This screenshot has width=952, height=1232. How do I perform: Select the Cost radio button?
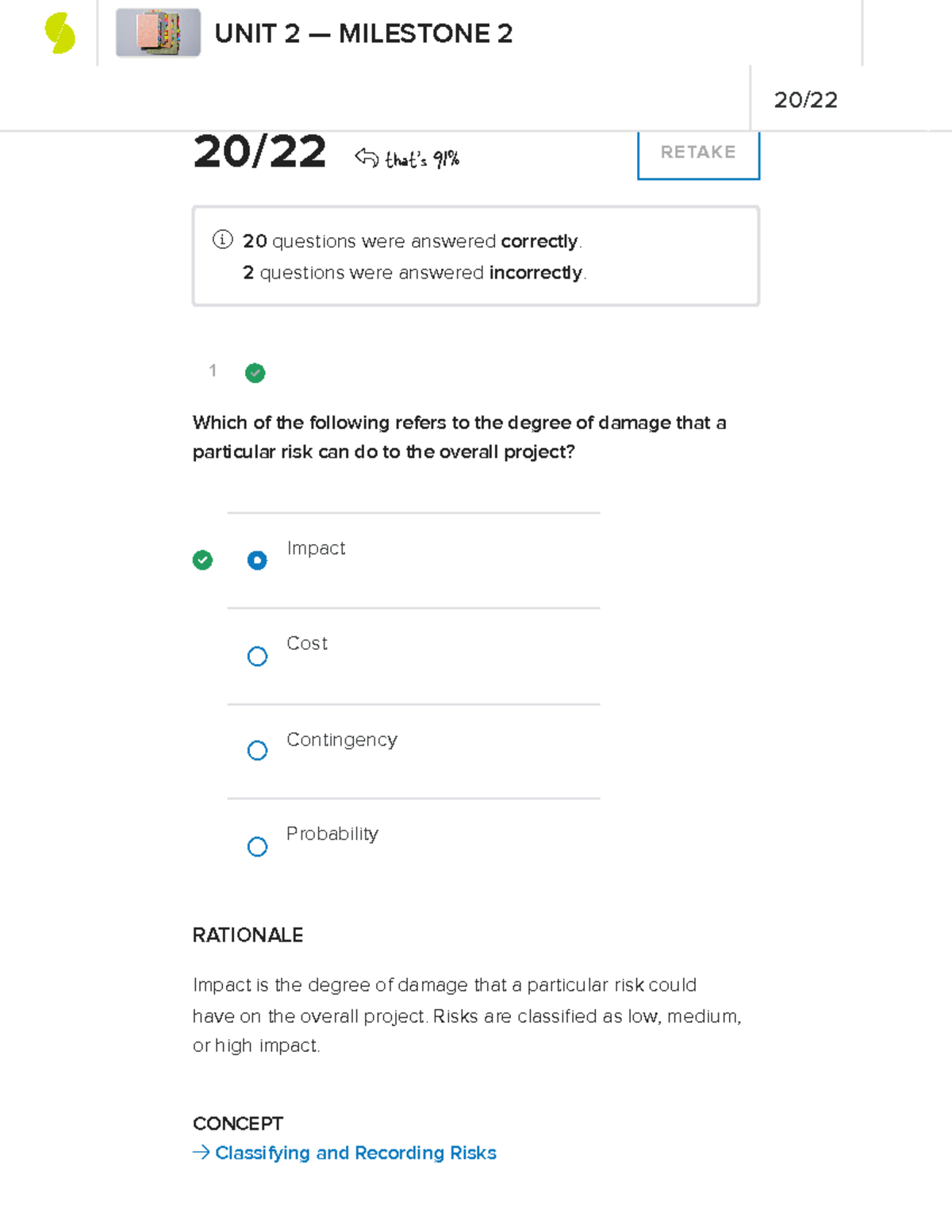(x=257, y=656)
